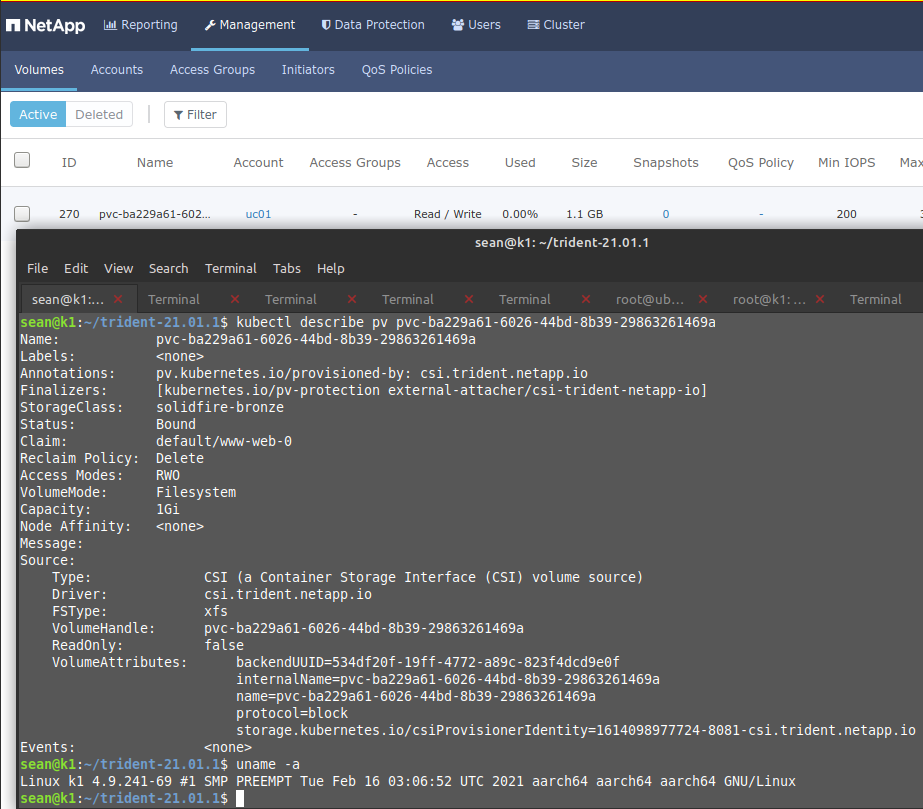Sort by Access Groups column header

355,163
